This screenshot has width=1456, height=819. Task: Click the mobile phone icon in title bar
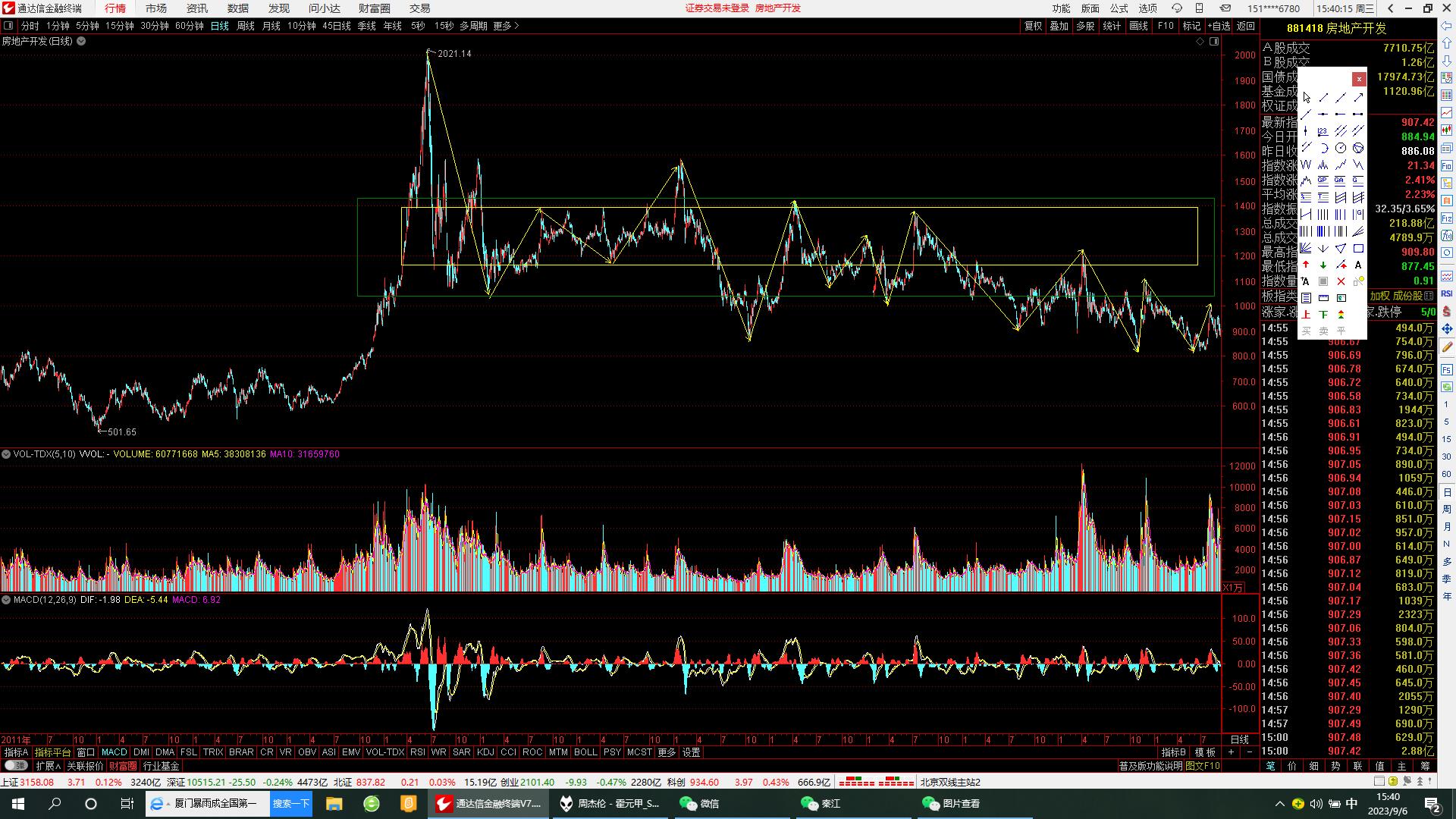(1200, 8)
